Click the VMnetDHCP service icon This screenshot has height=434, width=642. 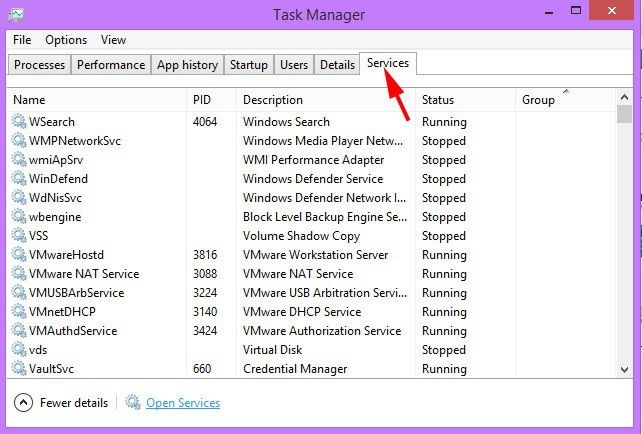[x=19, y=311]
